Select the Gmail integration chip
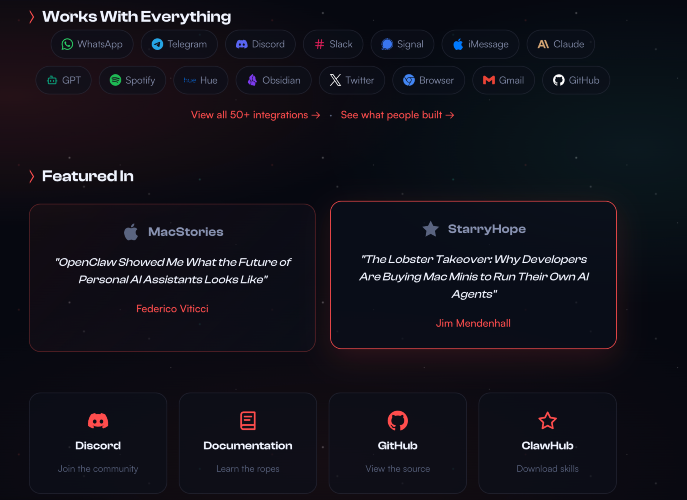Image resolution: width=687 pixels, height=500 pixels. tap(503, 80)
